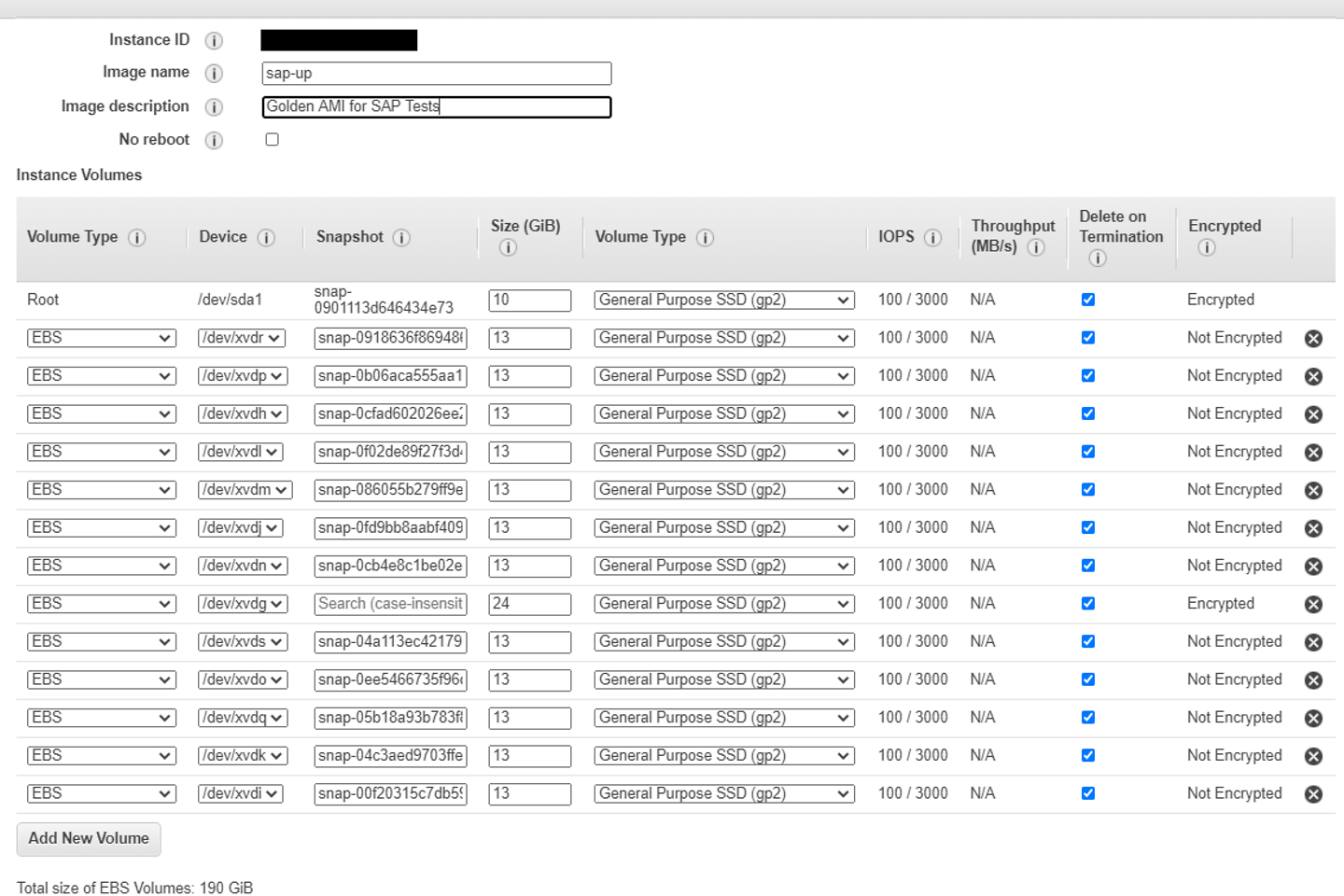Enable the No reboot checkbox

pos(272,139)
